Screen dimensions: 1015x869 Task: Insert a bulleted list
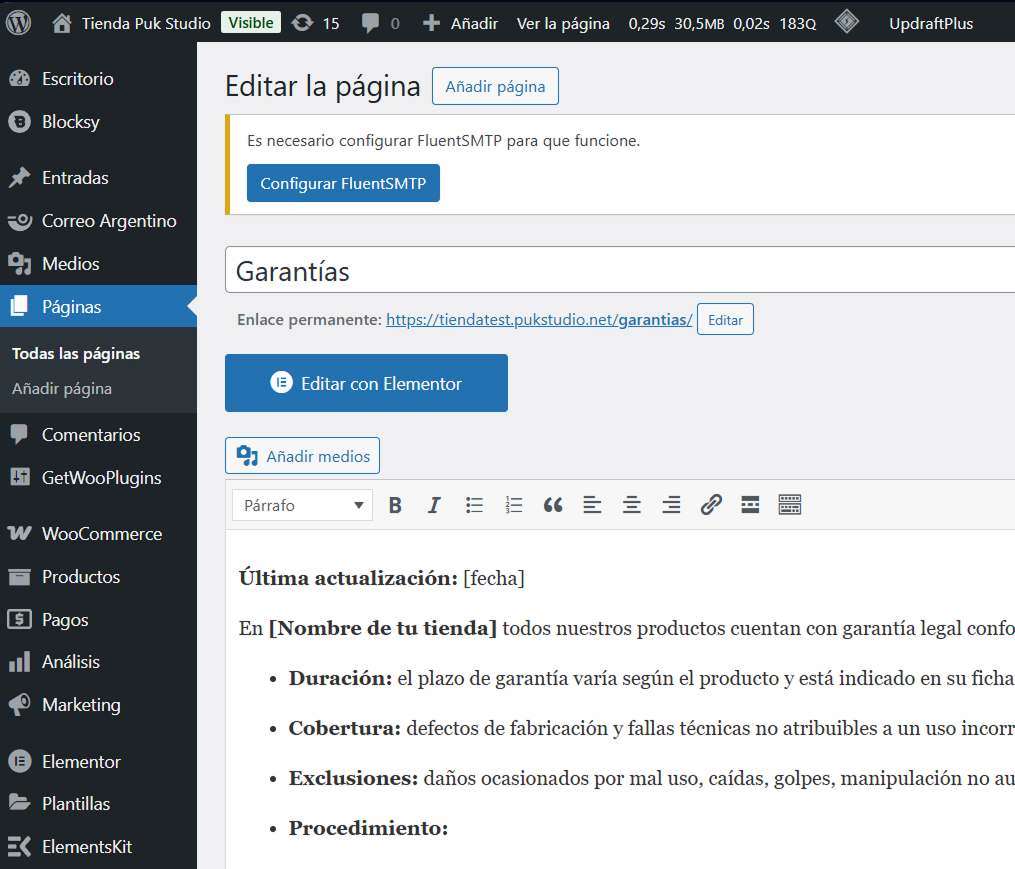point(474,506)
